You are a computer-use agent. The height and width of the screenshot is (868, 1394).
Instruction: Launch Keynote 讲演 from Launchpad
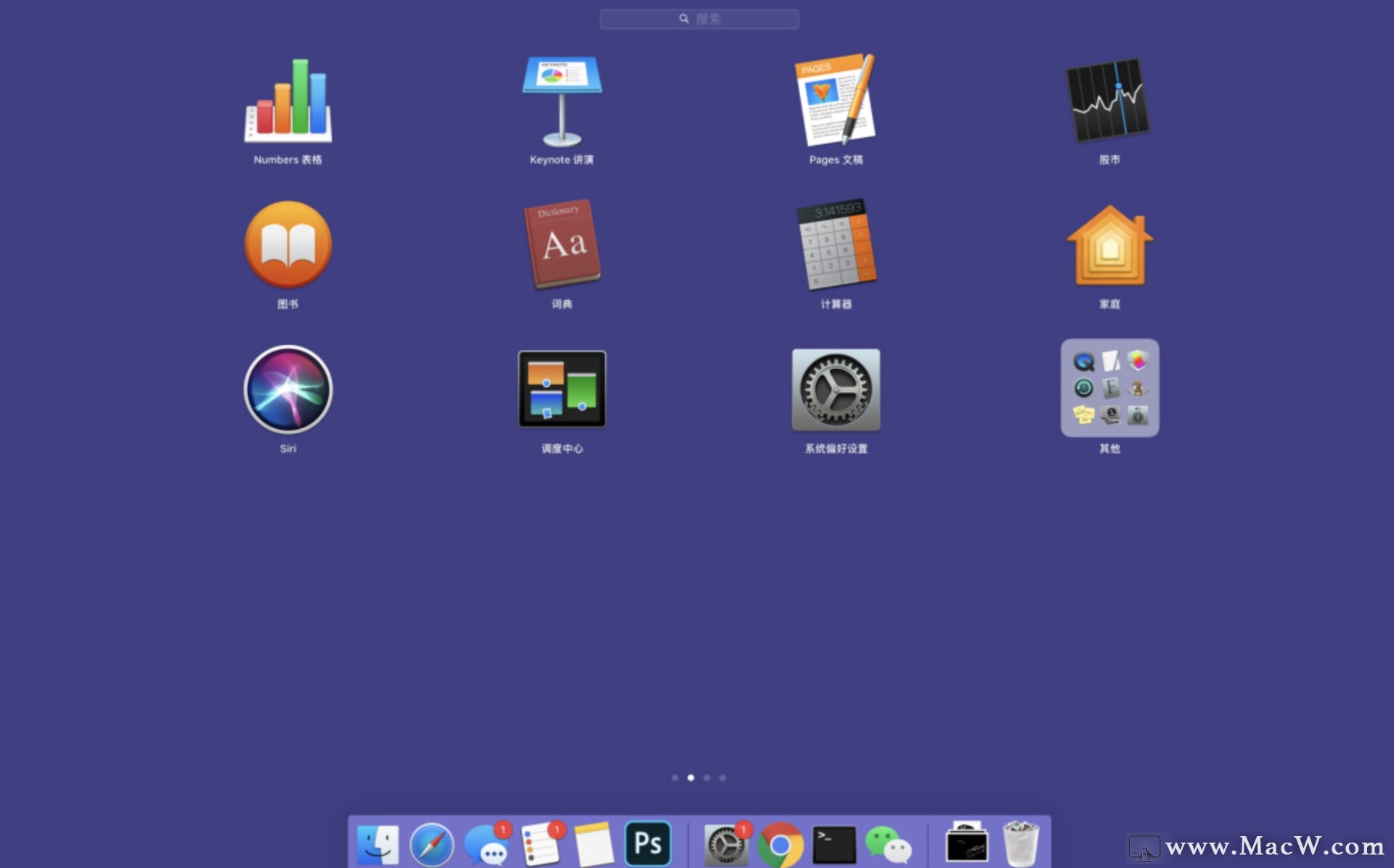coord(562,102)
